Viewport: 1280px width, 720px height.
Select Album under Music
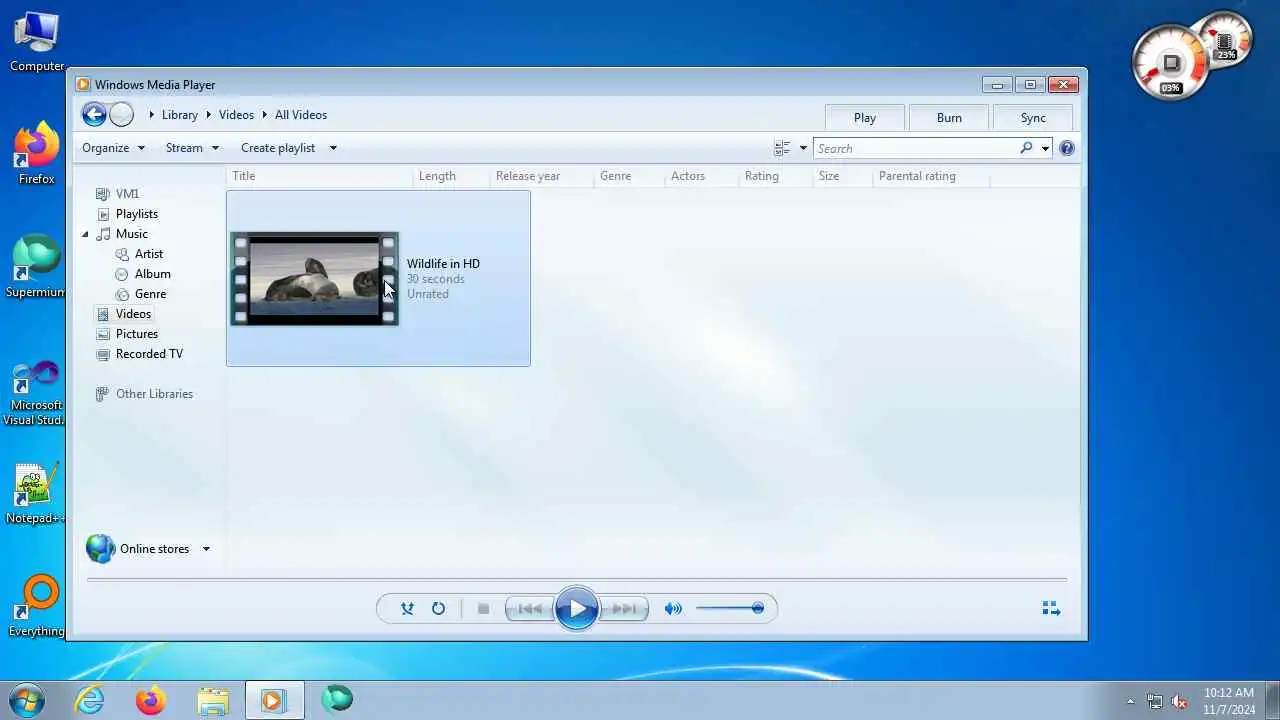tap(152, 274)
